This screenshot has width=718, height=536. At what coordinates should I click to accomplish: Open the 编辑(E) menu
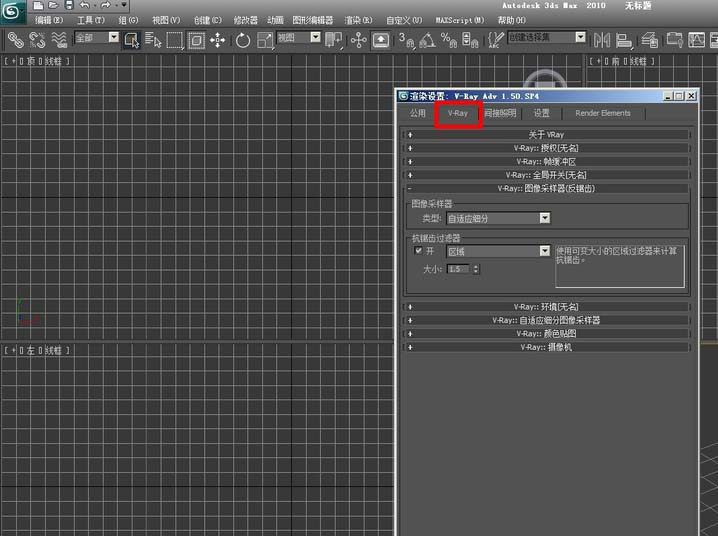(x=49, y=20)
